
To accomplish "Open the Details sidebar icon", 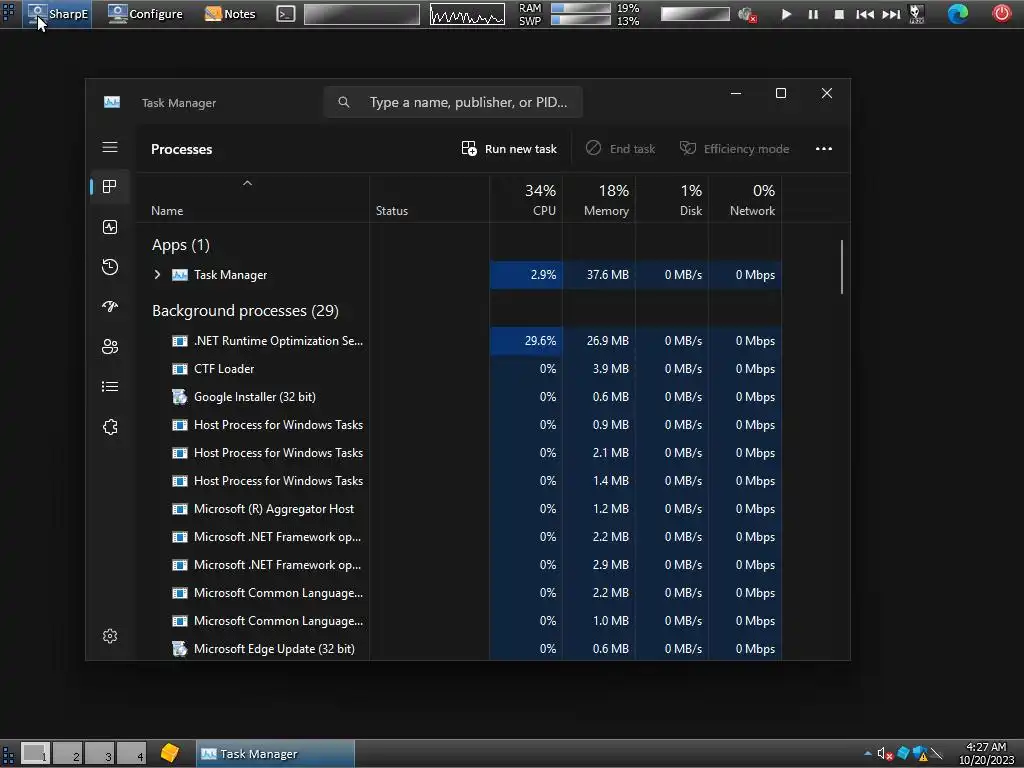I will click(x=110, y=387).
